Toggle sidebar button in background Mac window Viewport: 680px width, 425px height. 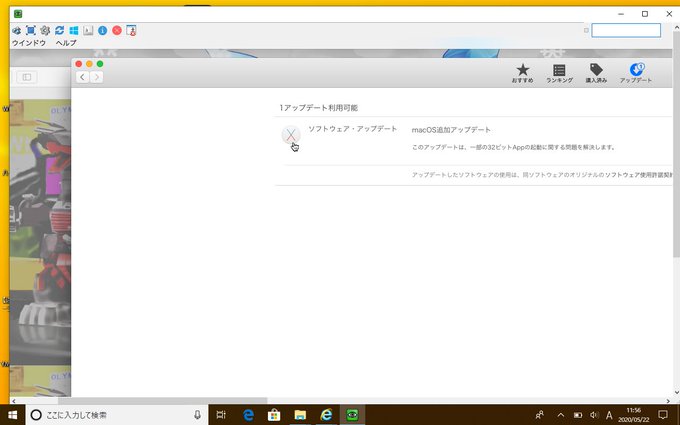(x=26, y=77)
